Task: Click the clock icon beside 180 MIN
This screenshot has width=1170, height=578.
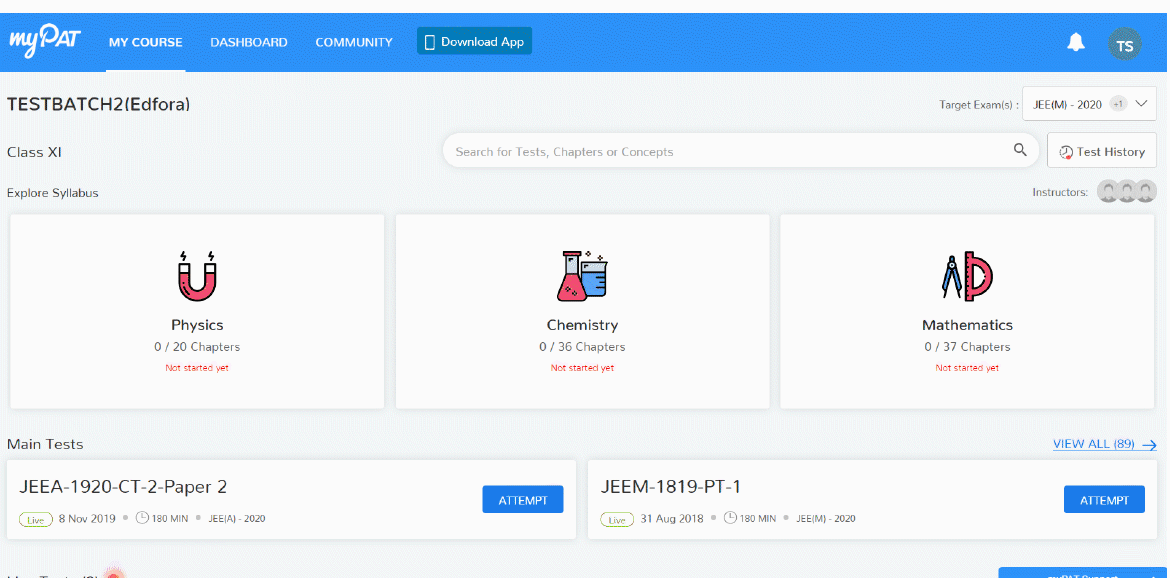Action: (143, 518)
